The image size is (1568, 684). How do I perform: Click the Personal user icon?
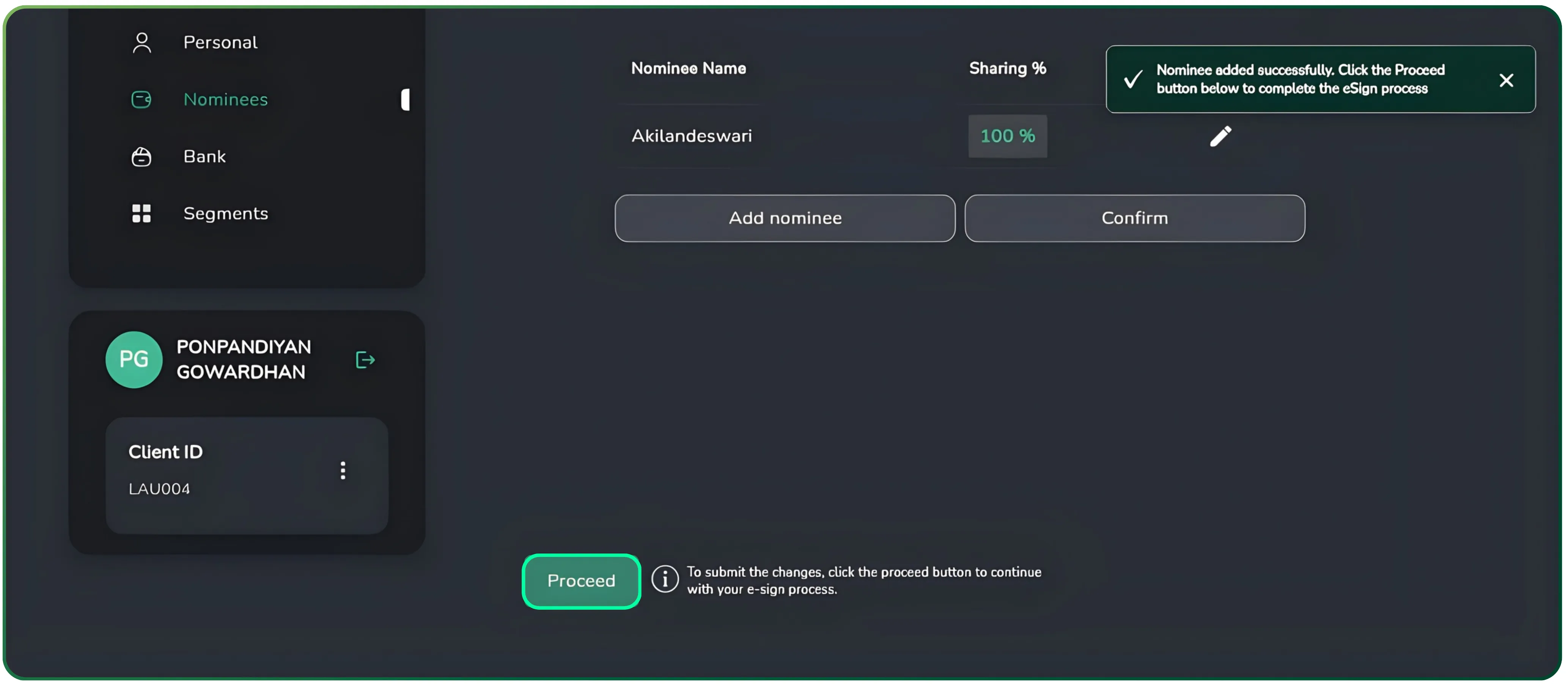click(x=142, y=42)
